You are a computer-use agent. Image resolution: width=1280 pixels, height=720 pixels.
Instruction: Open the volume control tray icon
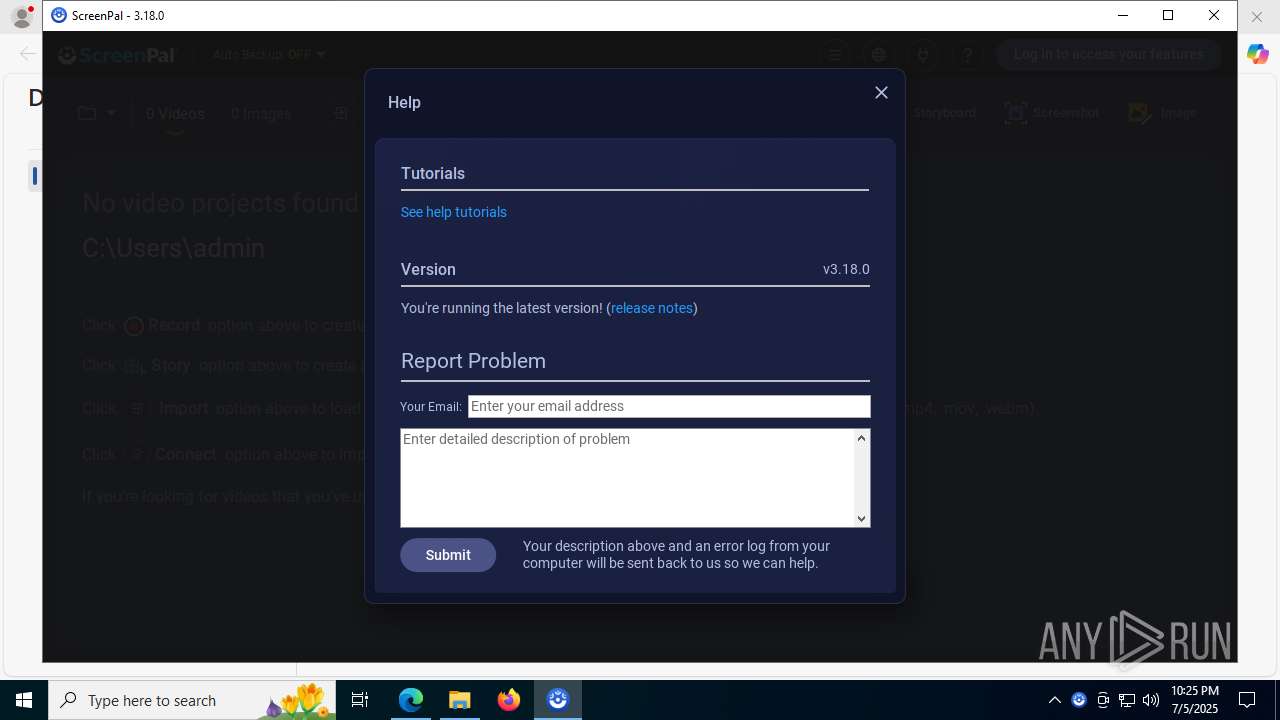[1151, 700]
